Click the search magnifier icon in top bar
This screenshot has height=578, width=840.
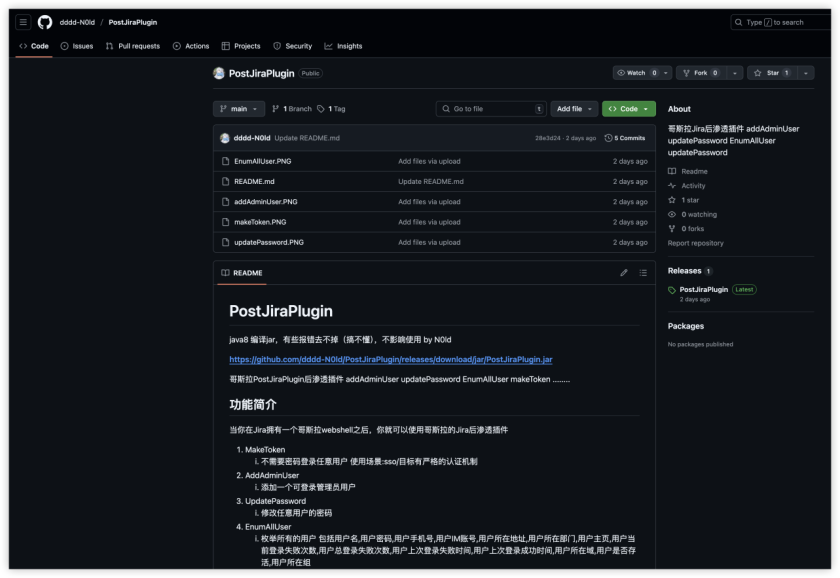click(739, 22)
